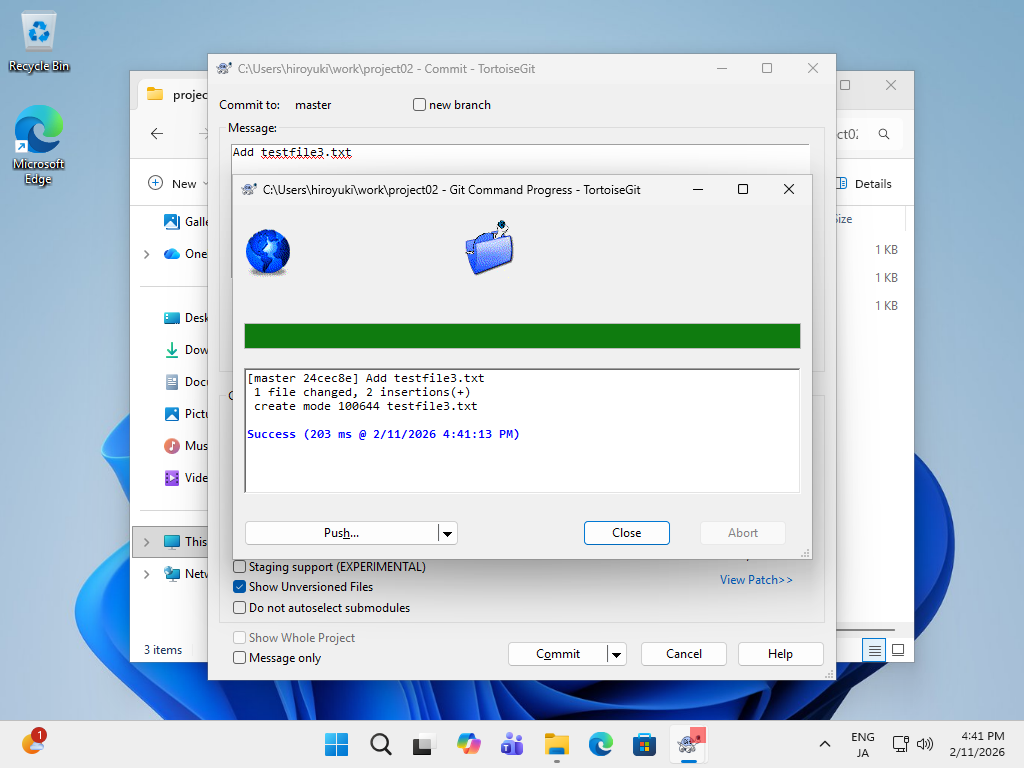The width and height of the screenshot is (1024, 768).
Task: Expand the Network node in Explorer
Action: [146, 574]
